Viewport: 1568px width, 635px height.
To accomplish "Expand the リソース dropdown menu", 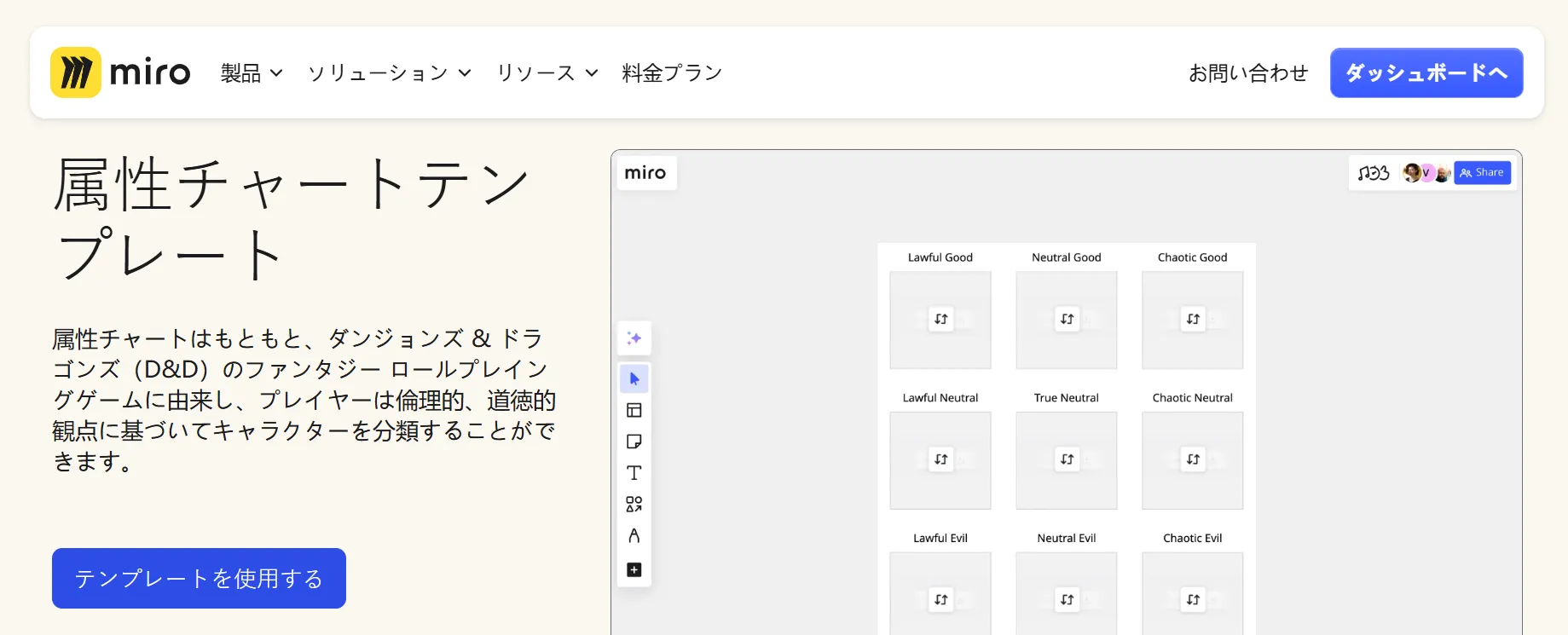I will point(547,73).
